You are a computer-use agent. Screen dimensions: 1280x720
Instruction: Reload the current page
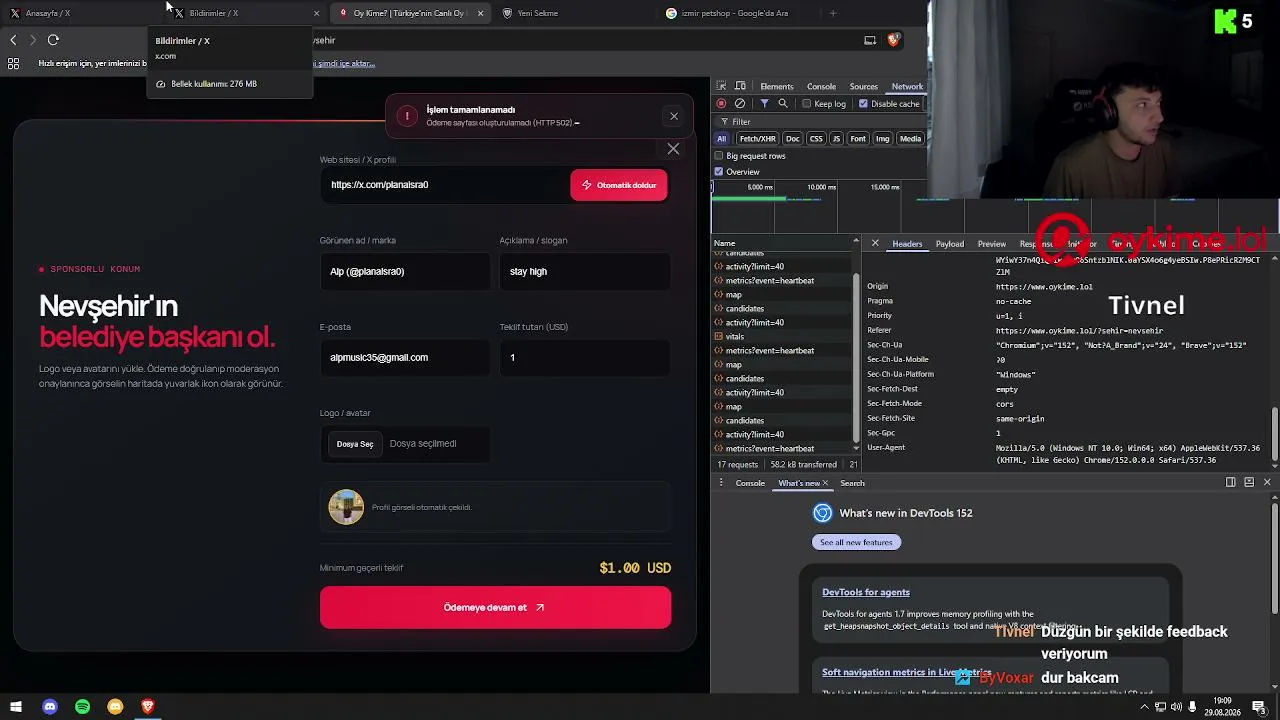click(53, 40)
